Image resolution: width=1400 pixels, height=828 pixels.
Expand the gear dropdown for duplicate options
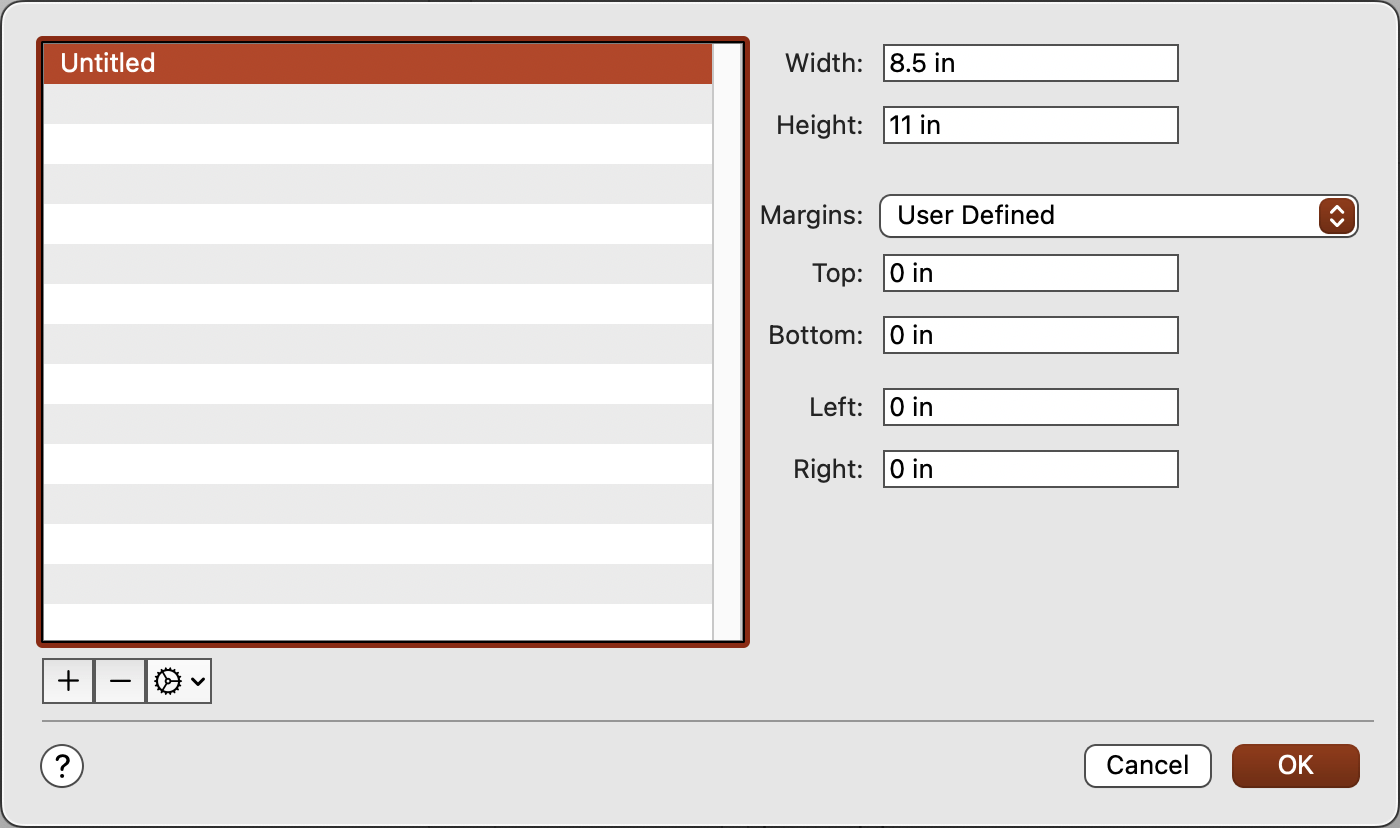(198, 681)
